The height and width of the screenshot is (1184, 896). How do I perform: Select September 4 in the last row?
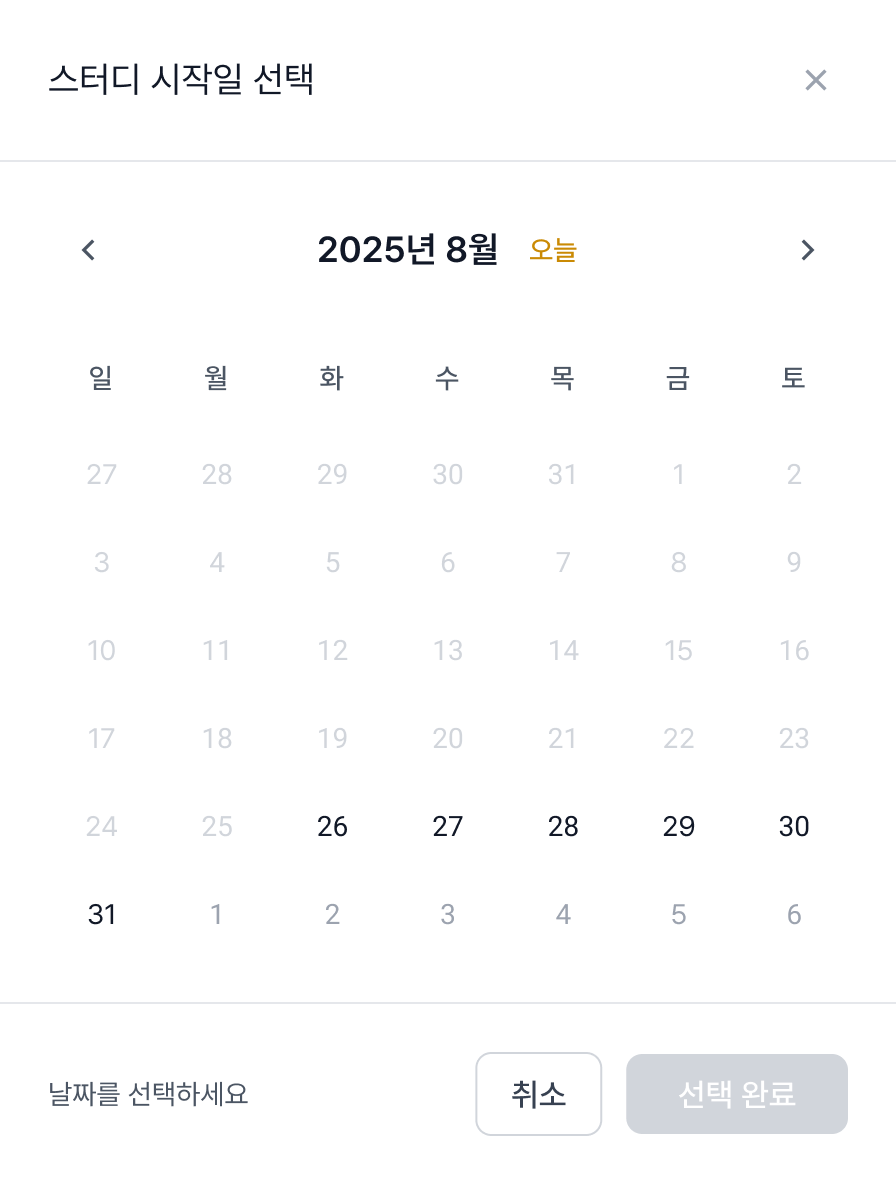click(x=563, y=915)
